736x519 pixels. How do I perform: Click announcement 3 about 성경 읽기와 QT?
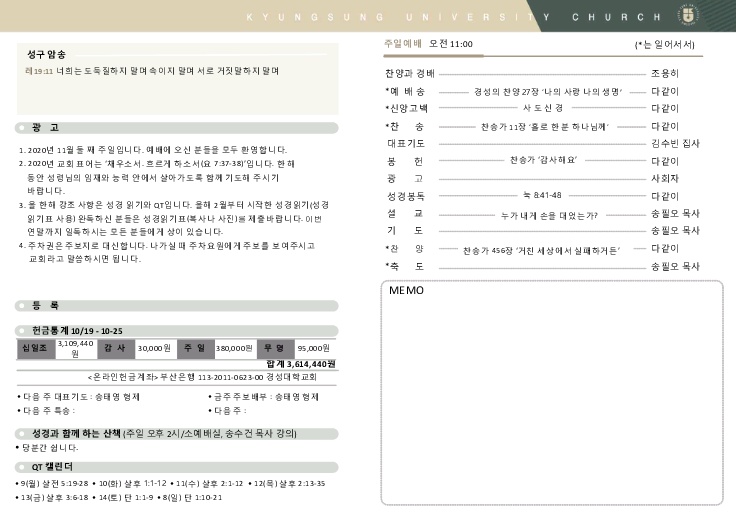(174, 218)
